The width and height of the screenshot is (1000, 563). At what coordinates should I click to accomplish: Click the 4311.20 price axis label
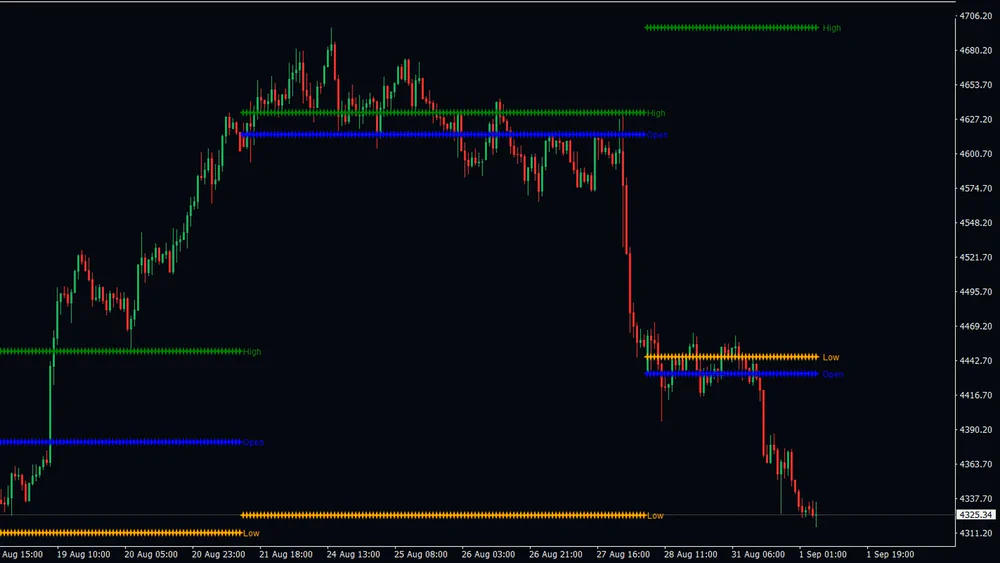976,532
